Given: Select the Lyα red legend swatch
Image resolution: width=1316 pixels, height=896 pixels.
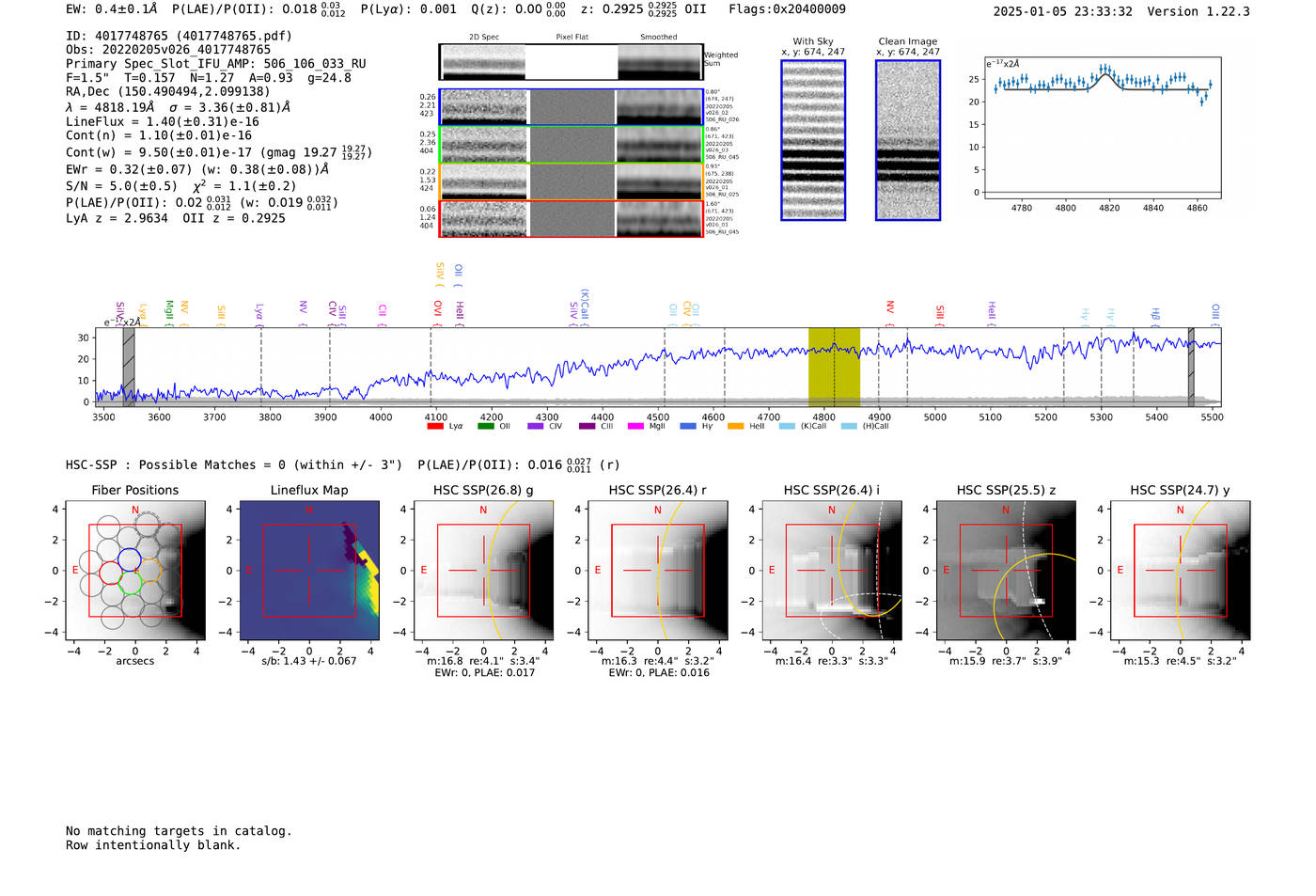Looking at the screenshot, I should pos(435,427).
